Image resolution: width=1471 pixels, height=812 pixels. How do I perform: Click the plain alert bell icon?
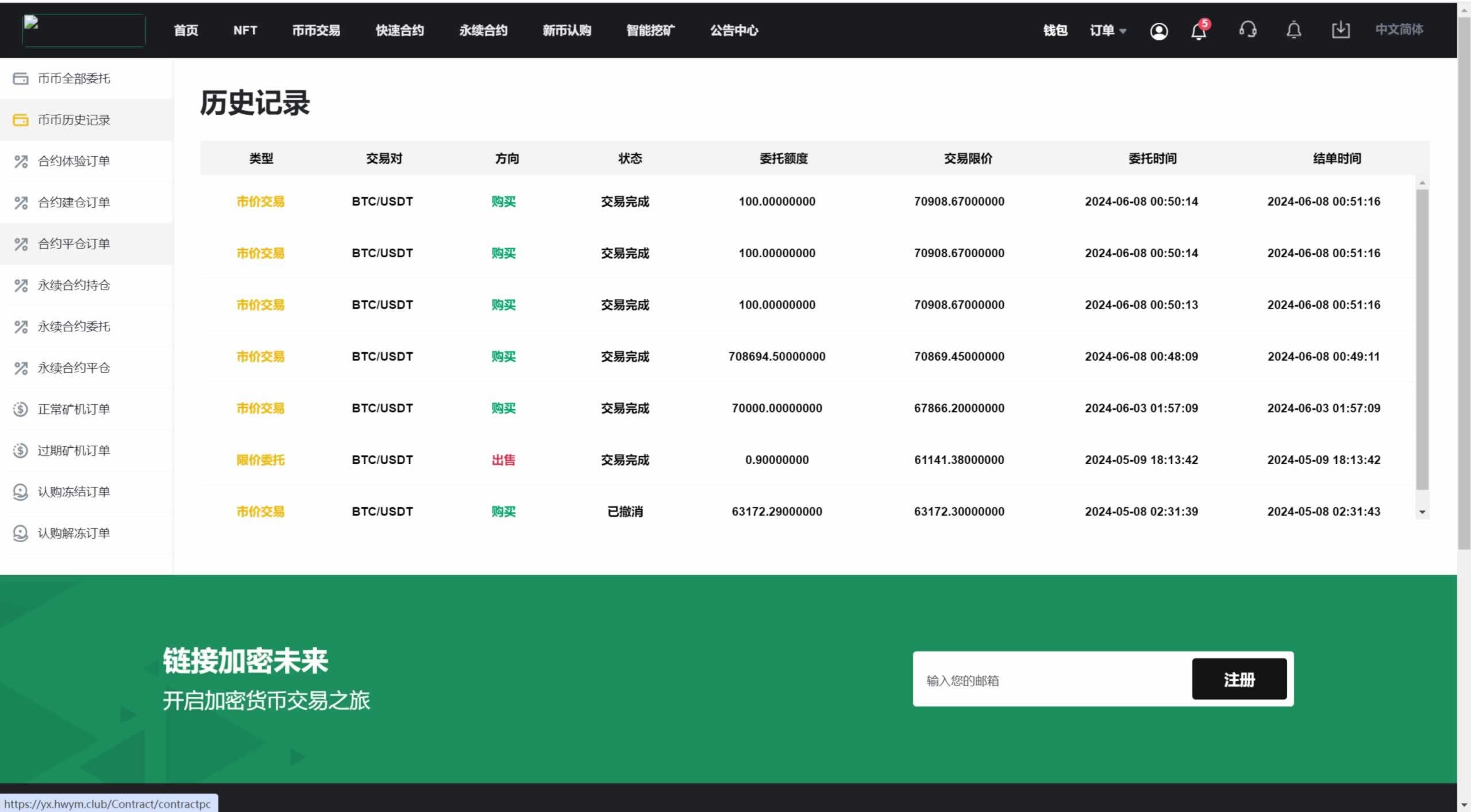coord(1293,30)
